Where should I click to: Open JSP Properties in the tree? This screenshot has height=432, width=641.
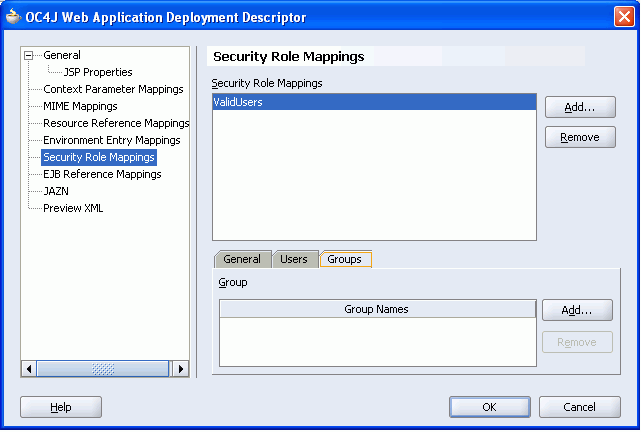98,72
